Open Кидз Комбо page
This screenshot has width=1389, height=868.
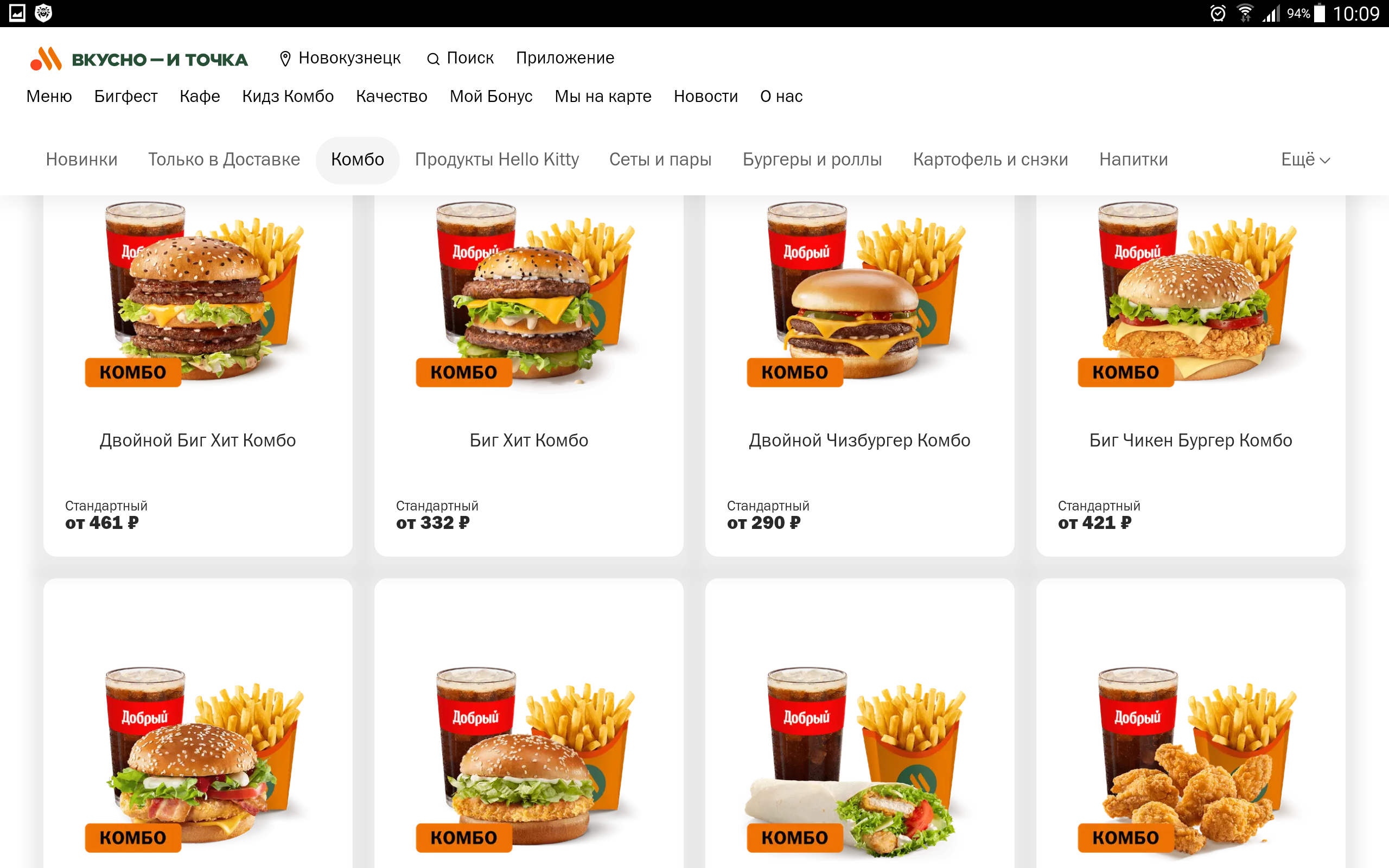[x=288, y=97]
